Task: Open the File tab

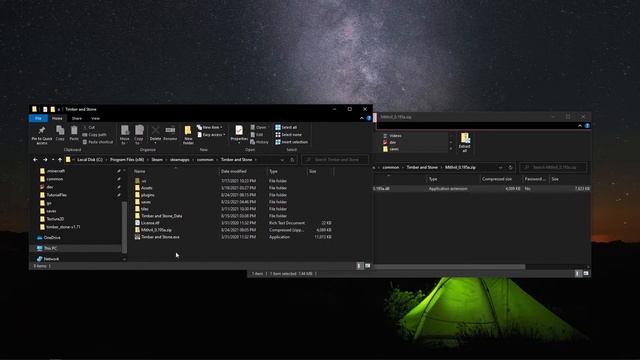Action: [x=38, y=118]
